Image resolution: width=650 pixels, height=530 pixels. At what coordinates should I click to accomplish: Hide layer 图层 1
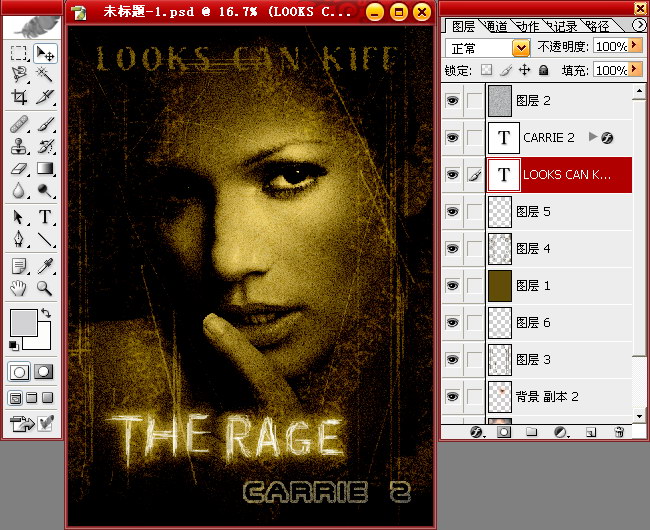pos(452,286)
